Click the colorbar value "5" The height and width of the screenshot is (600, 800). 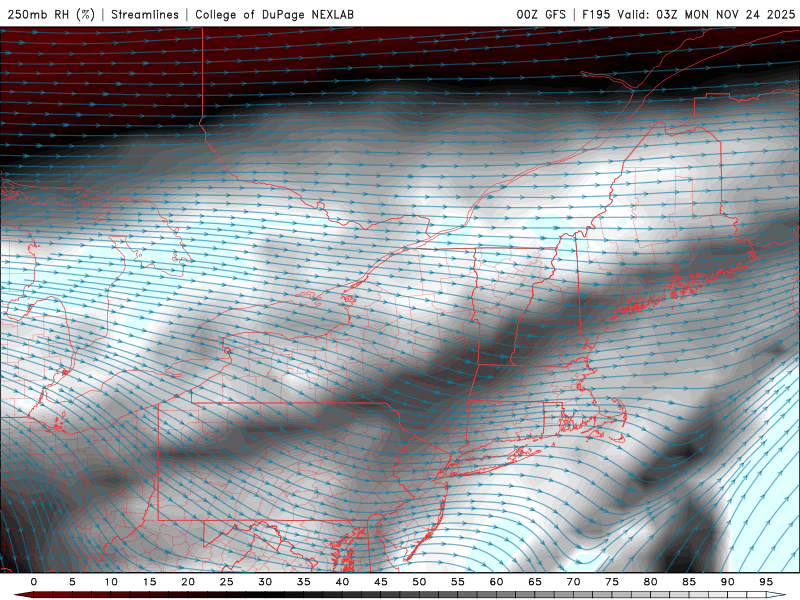point(72,582)
